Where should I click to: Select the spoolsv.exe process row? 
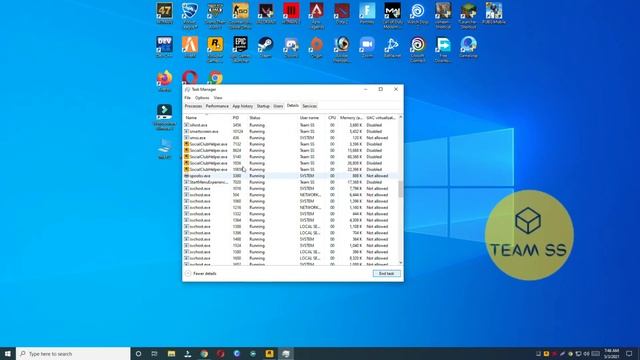290,176
